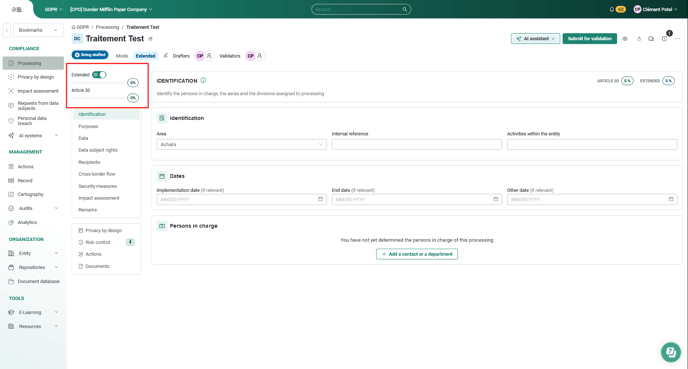Click Add a contact or a department
Screen dimensions: 688x369
click(417, 254)
